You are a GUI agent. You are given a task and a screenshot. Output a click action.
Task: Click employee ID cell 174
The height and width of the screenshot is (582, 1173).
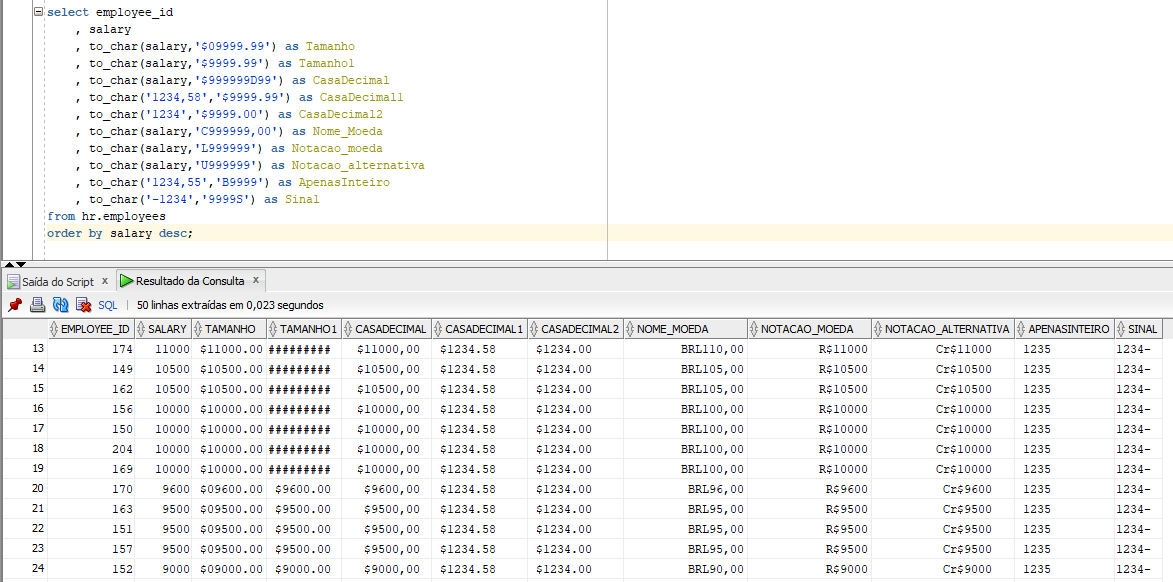click(91, 349)
